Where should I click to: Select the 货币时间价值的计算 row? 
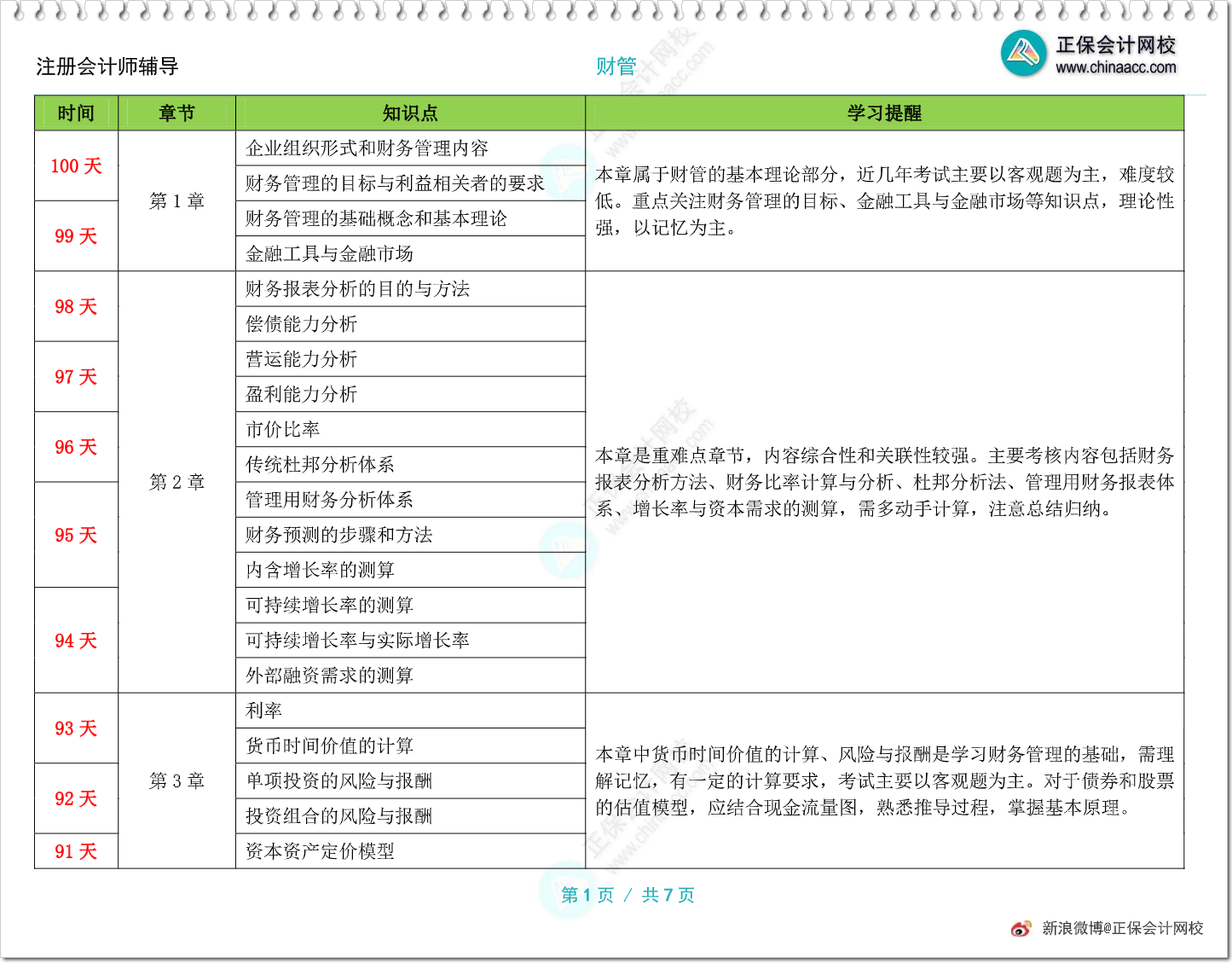click(329, 745)
